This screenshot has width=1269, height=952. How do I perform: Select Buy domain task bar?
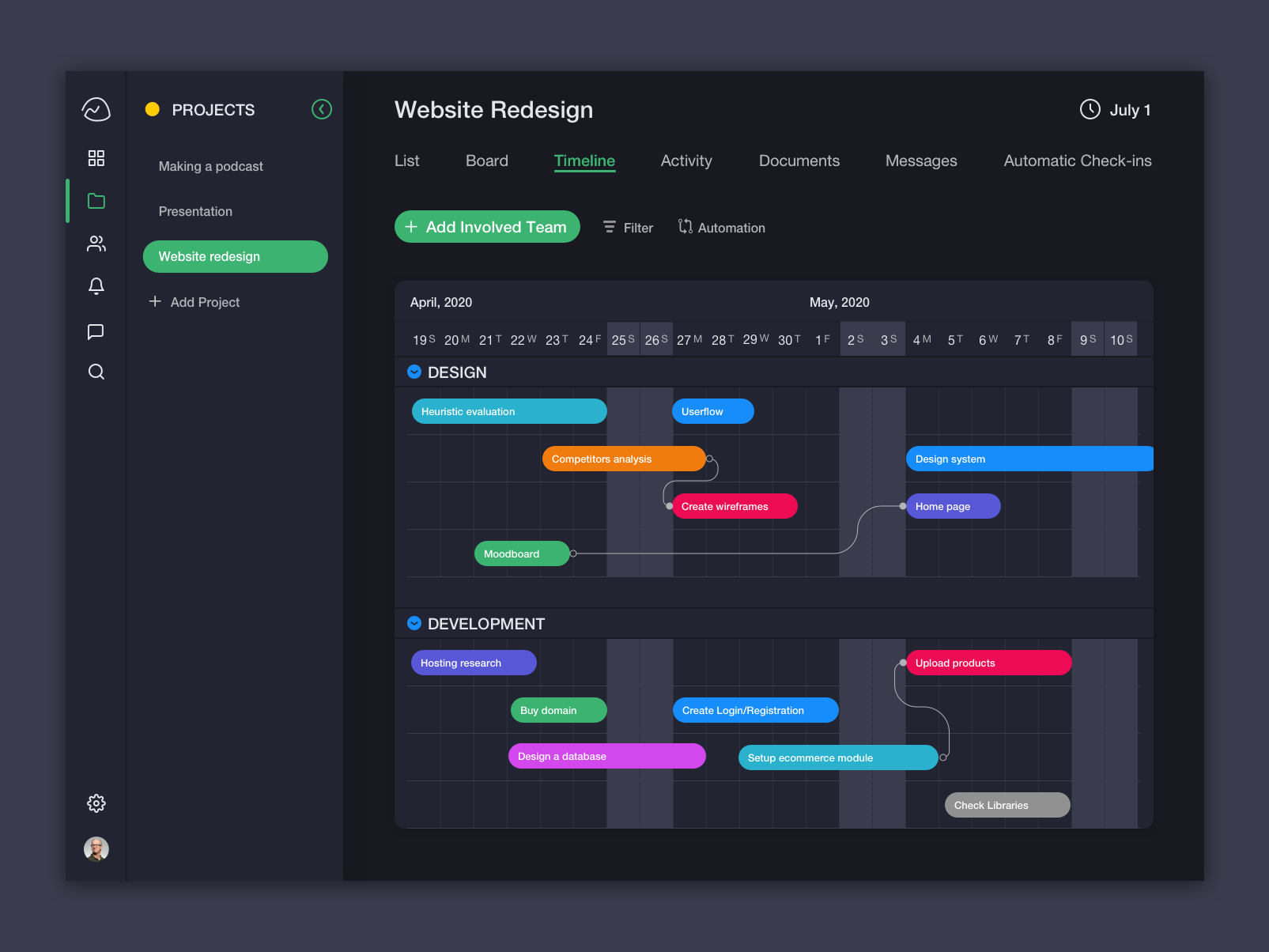[559, 710]
